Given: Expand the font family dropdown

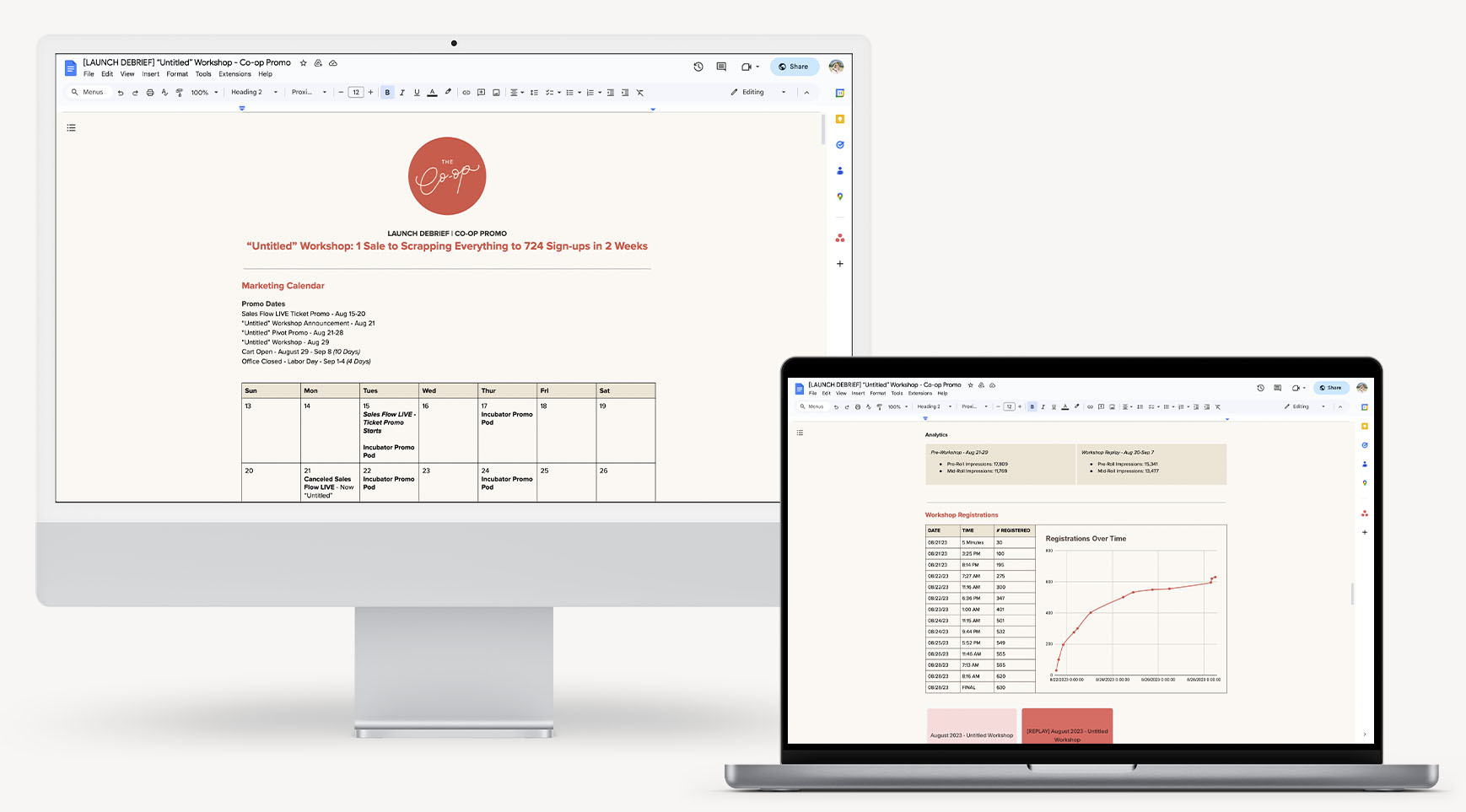Looking at the screenshot, I should point(309,92).
